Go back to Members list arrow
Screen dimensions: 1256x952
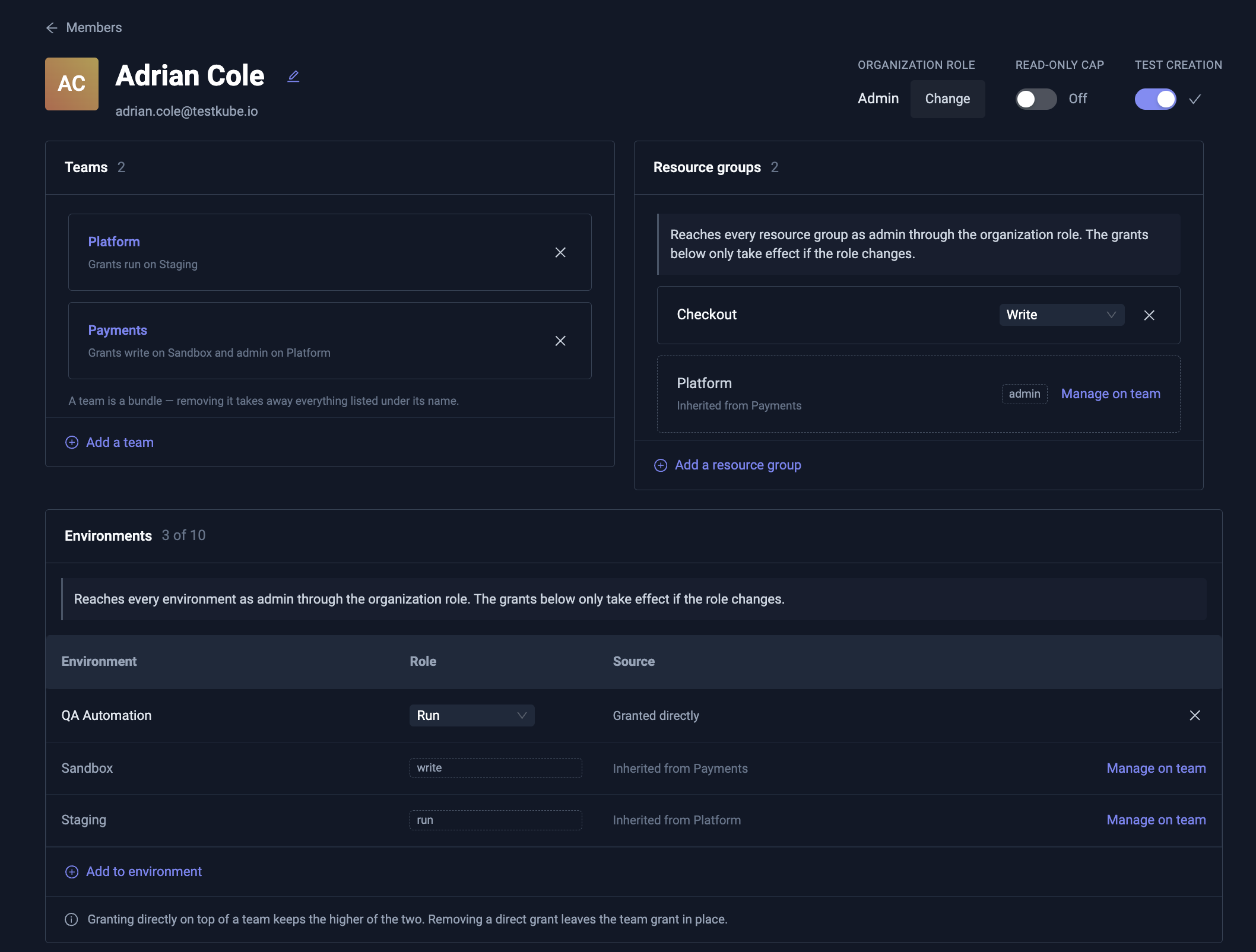tap(52, 28)
